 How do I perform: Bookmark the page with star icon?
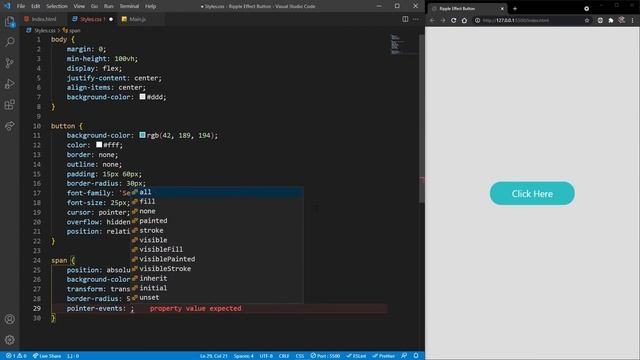[587, 20]
